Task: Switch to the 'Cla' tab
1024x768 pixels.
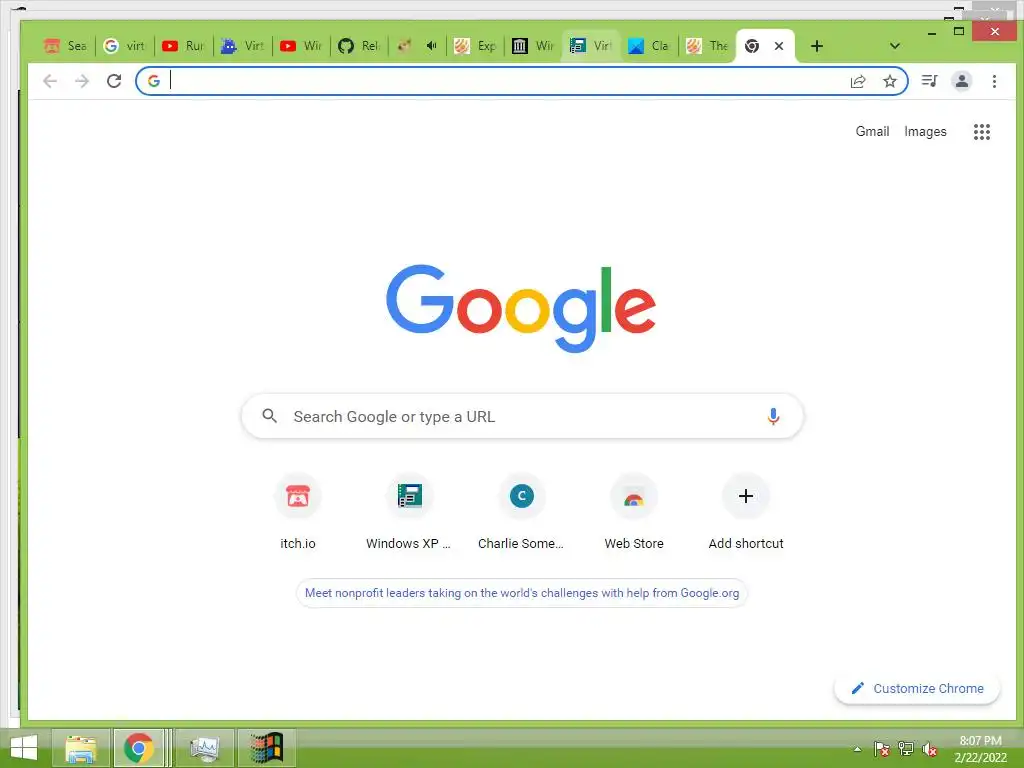Action: [x=649, y=46]
